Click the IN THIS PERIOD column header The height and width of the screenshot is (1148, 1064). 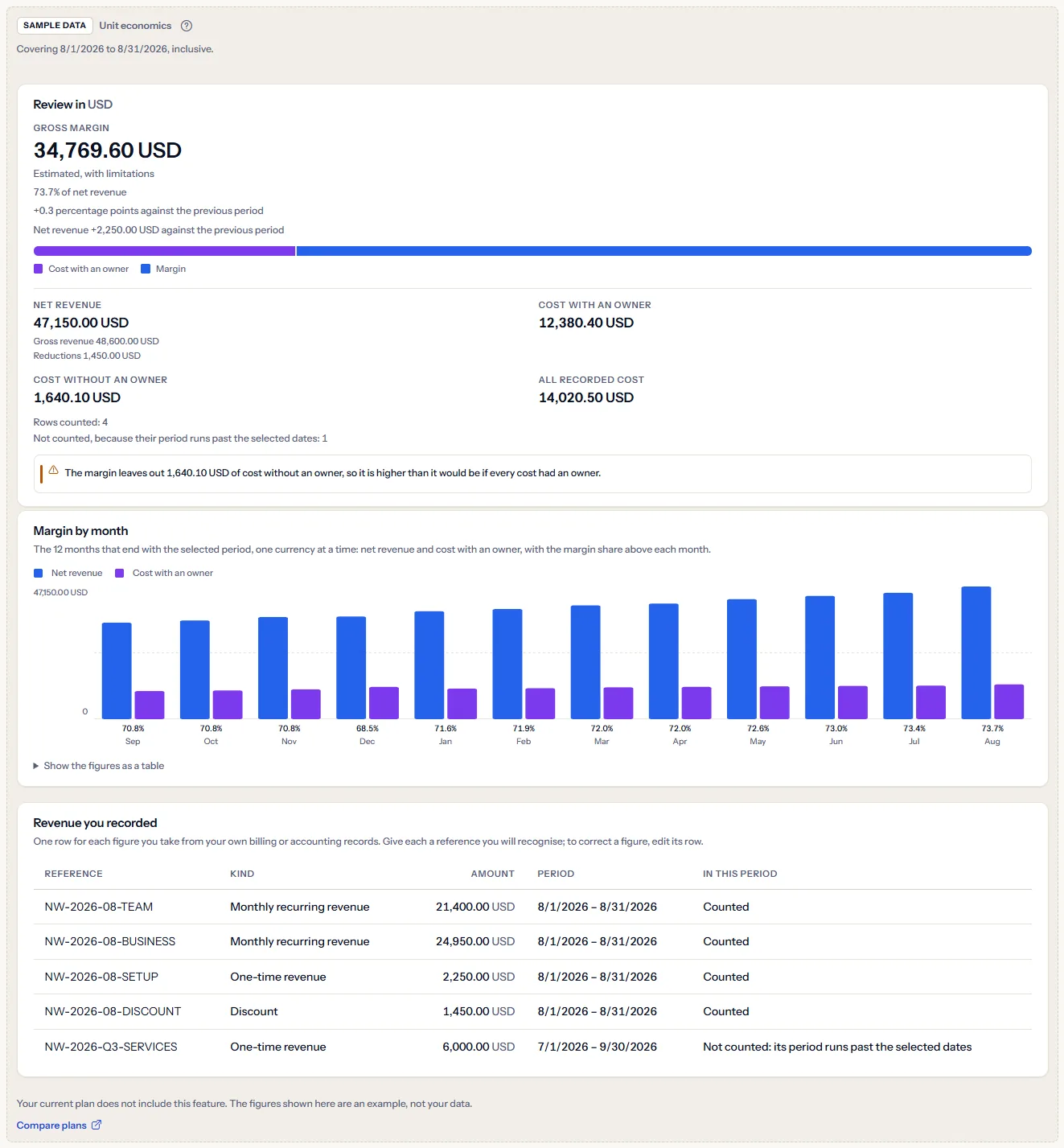click(740, 874)
